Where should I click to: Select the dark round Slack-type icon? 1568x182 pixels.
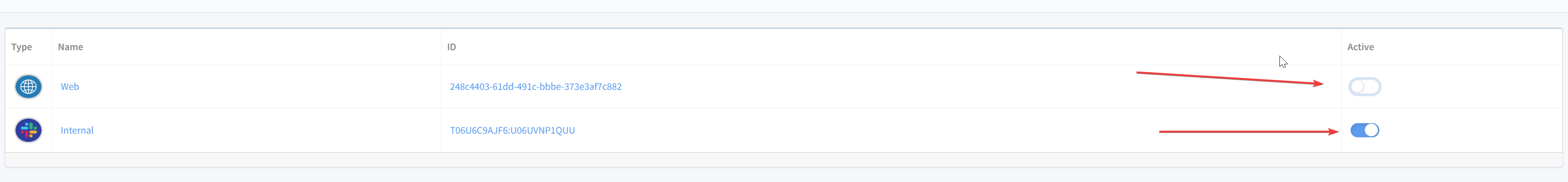29,130
